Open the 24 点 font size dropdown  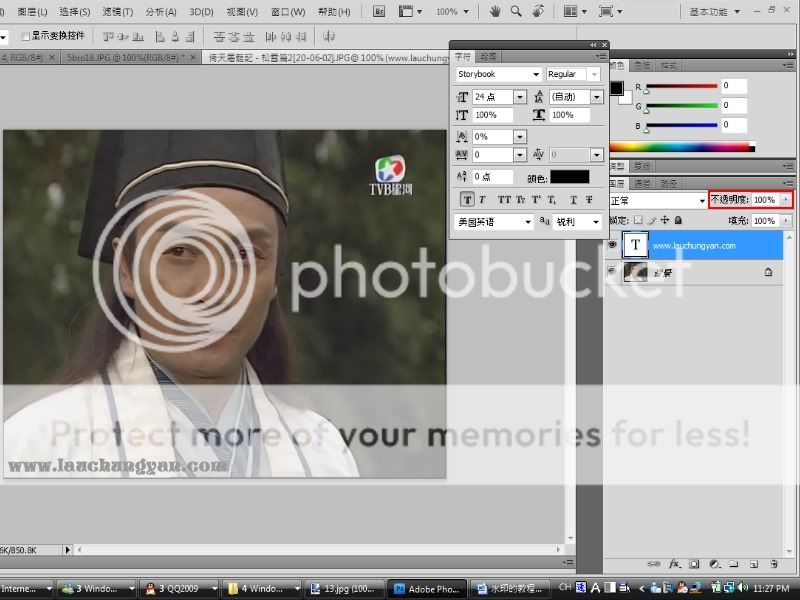[x=520, y=97]
